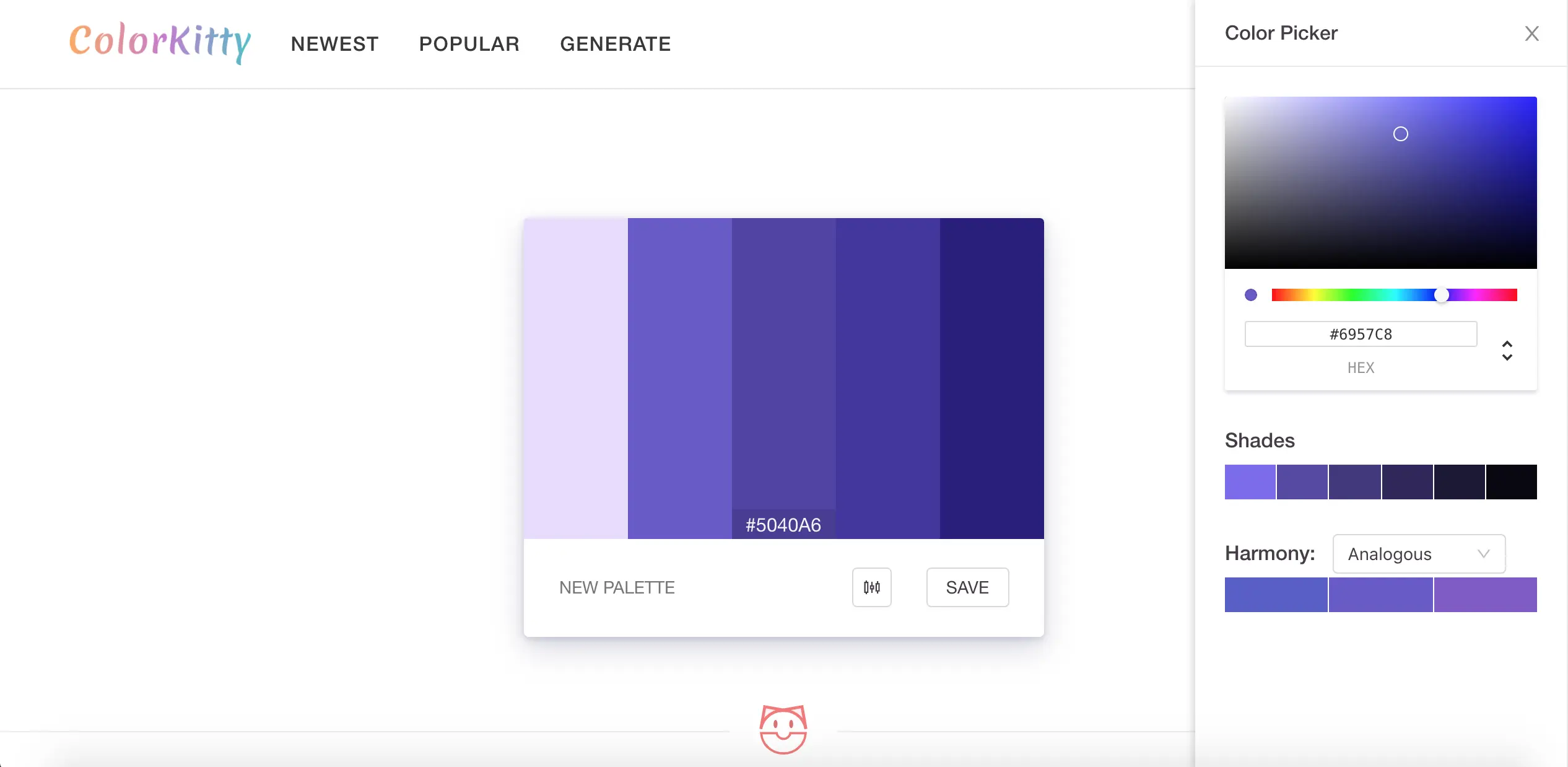Switch to the NEWEST section

[x=334, y=43]
